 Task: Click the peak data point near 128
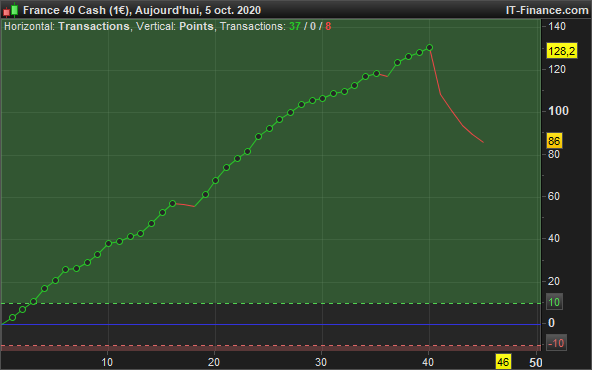pyautogui.click(x=429, y=48)
